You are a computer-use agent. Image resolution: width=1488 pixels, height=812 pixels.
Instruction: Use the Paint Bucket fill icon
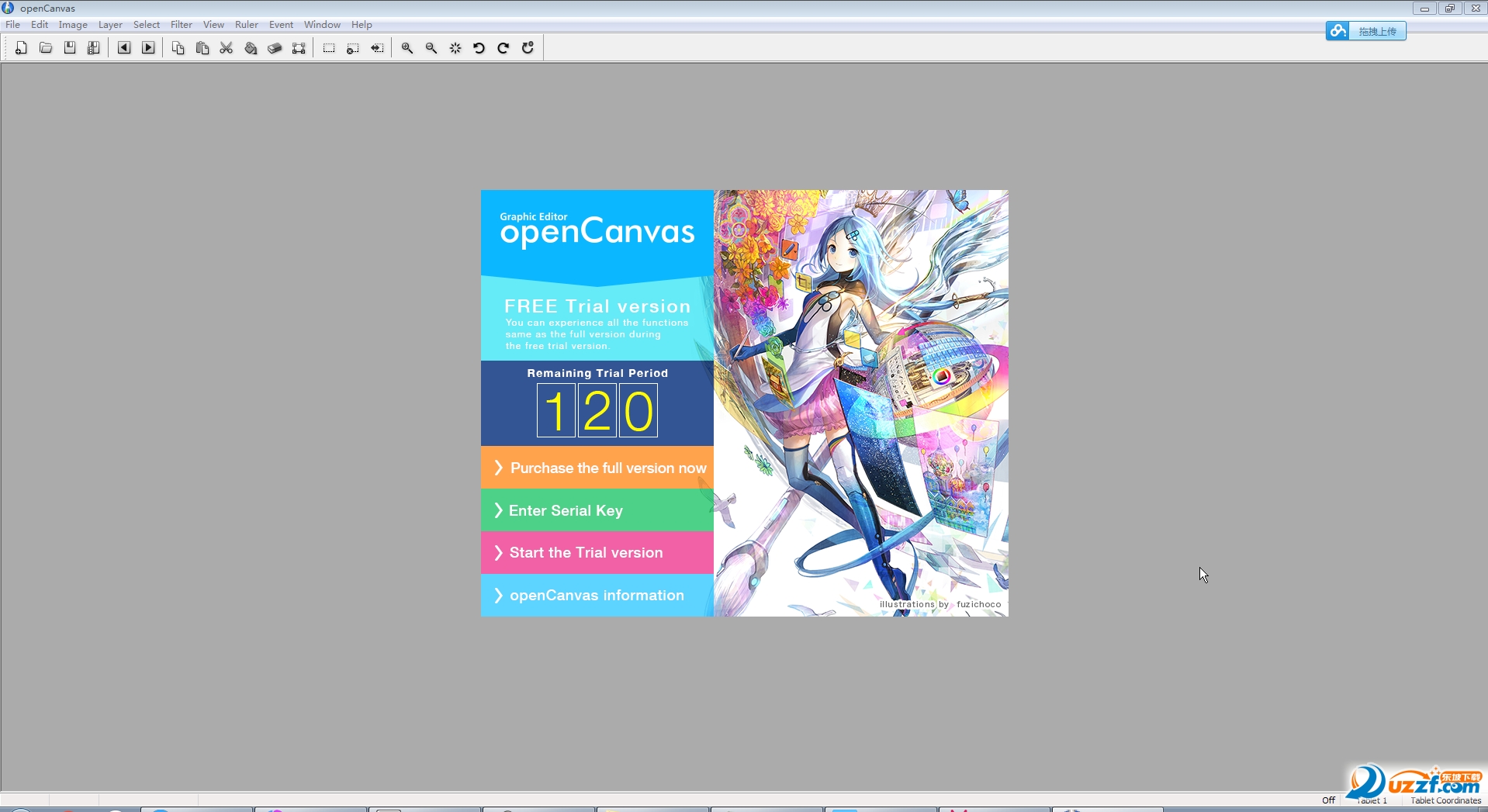[250, 48]
